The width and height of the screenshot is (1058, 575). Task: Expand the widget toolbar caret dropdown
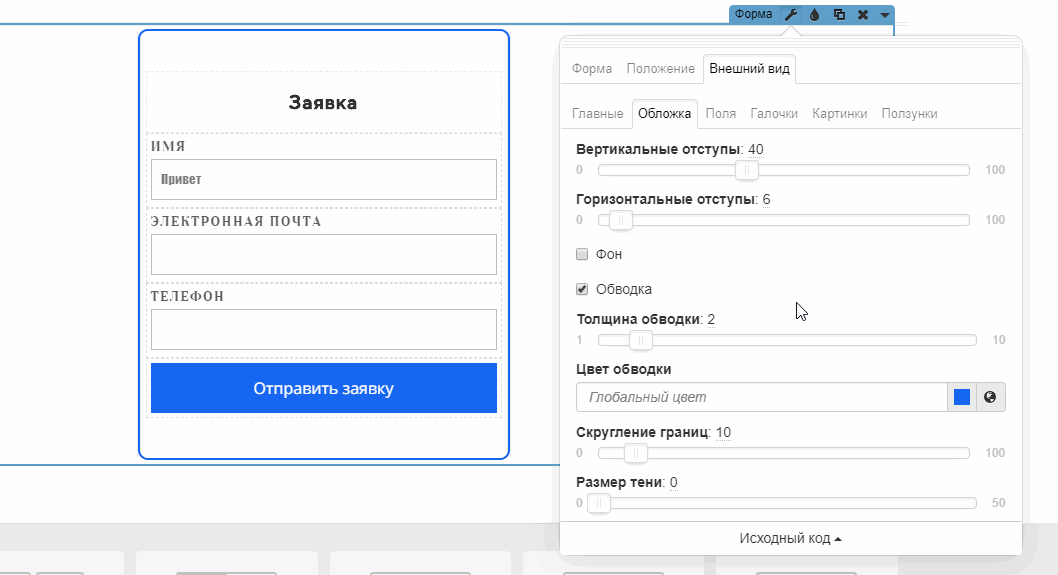click(885, 15)
